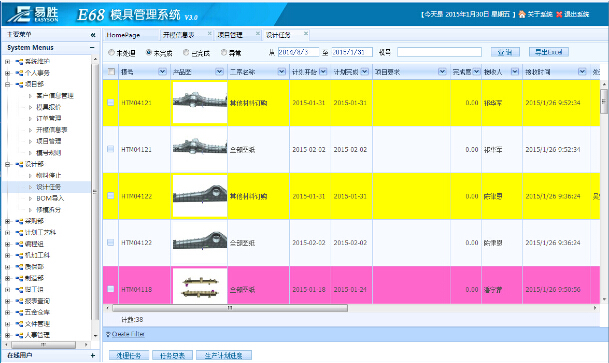Open the Create Filter funnel link

pyautogui.click(x=125, y=334)
